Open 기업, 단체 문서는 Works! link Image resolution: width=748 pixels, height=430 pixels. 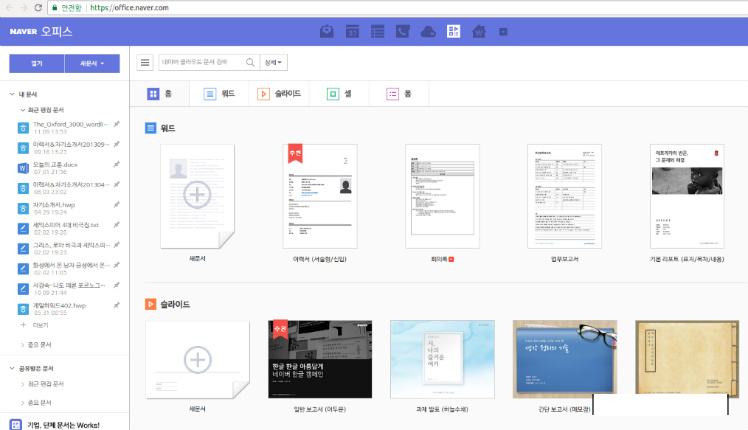(63, 425)
